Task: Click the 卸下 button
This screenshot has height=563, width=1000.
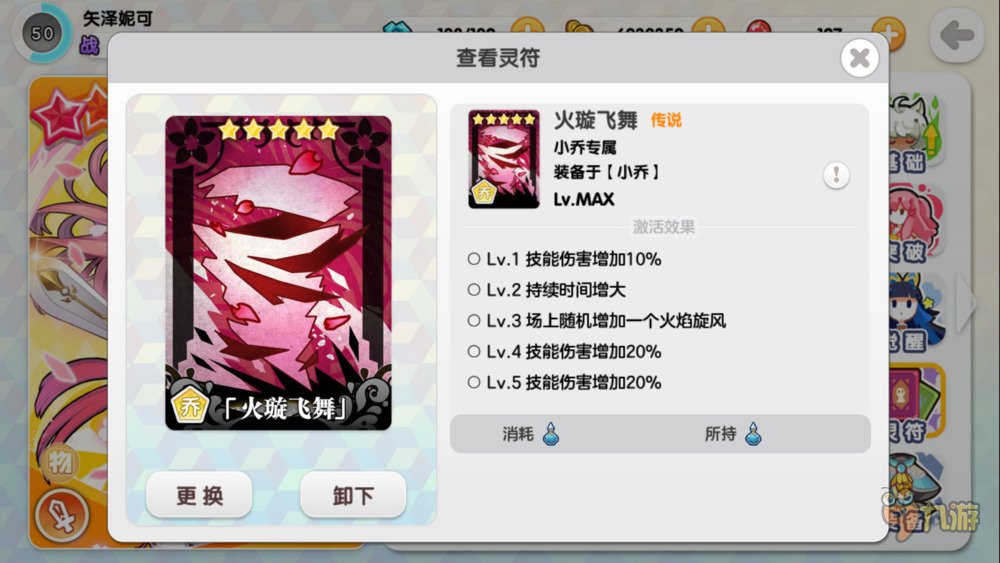Action: tap(353, 495)
